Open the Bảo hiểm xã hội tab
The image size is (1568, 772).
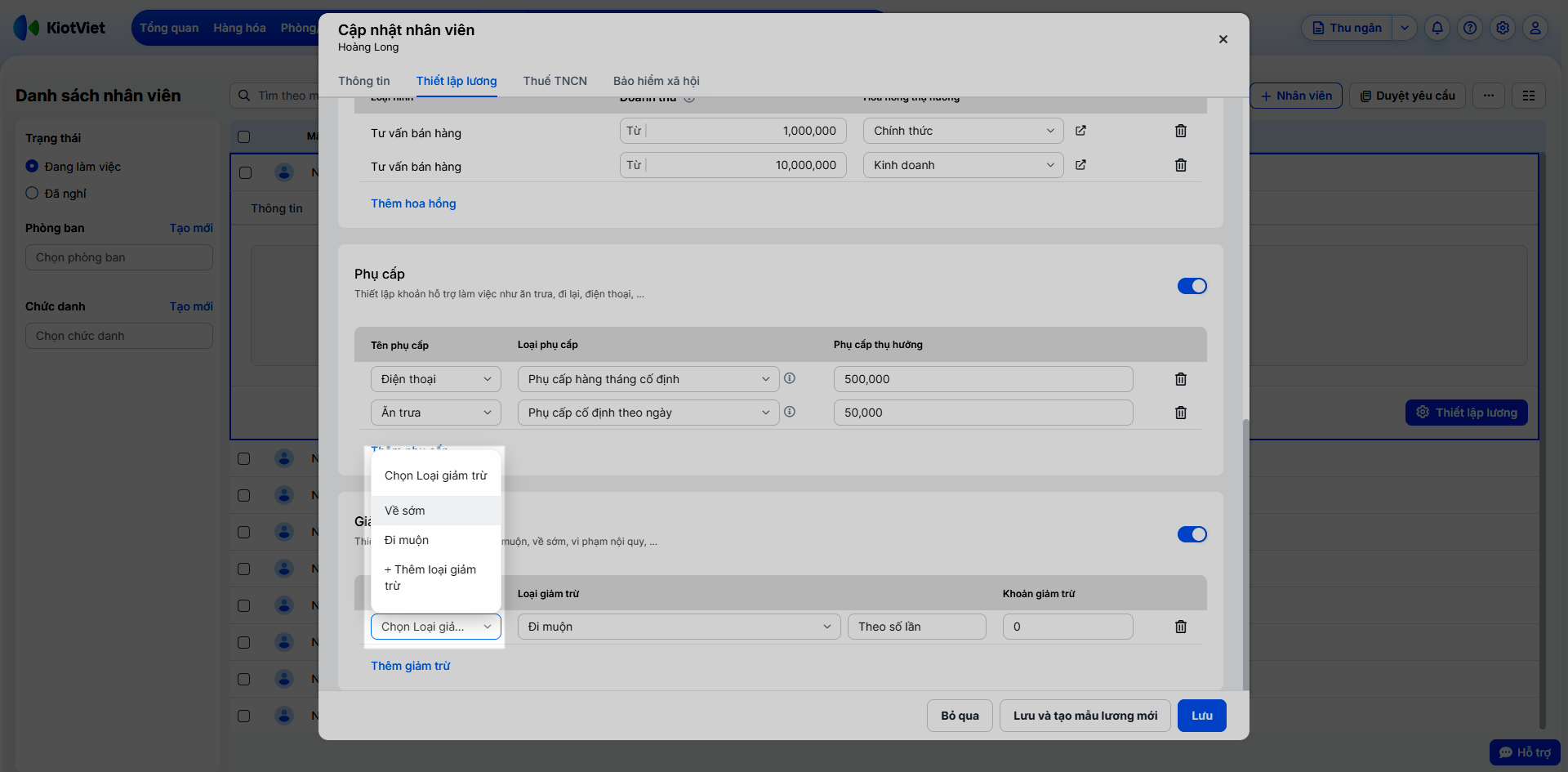657,81
